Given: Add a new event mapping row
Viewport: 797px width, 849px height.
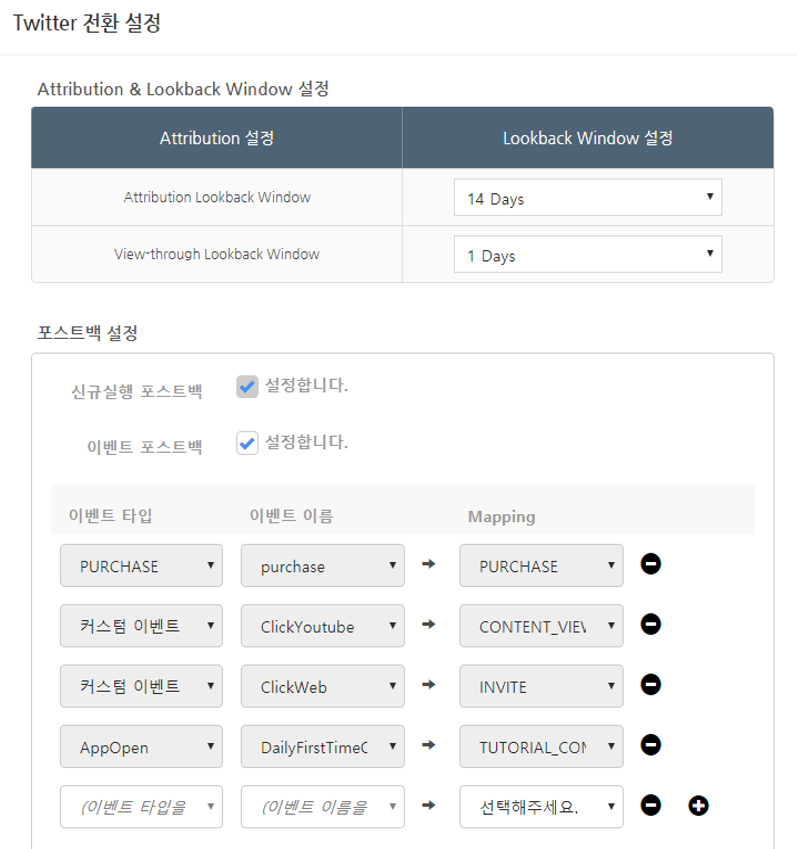Looking at the screenshot, I should pyautogui.click(x=698, y=806).
